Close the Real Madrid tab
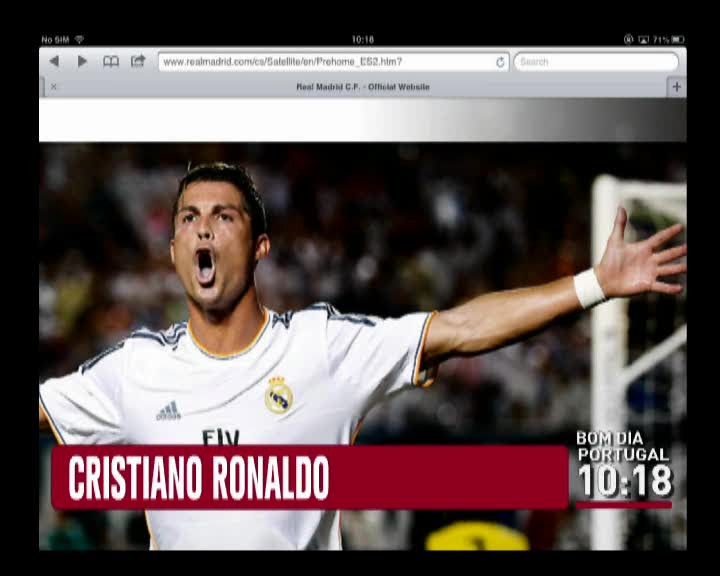This screenshot has height=576, width=720. 54,87
